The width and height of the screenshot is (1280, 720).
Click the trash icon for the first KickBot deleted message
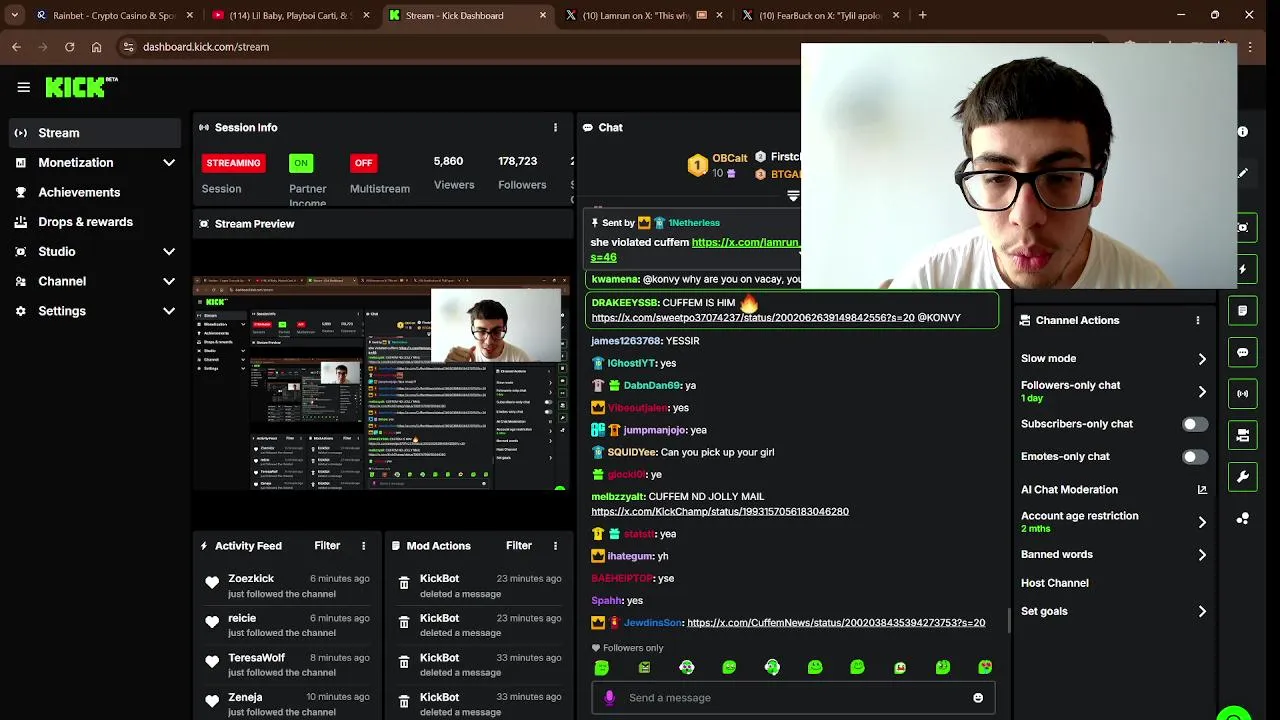[x=404, y=583]
